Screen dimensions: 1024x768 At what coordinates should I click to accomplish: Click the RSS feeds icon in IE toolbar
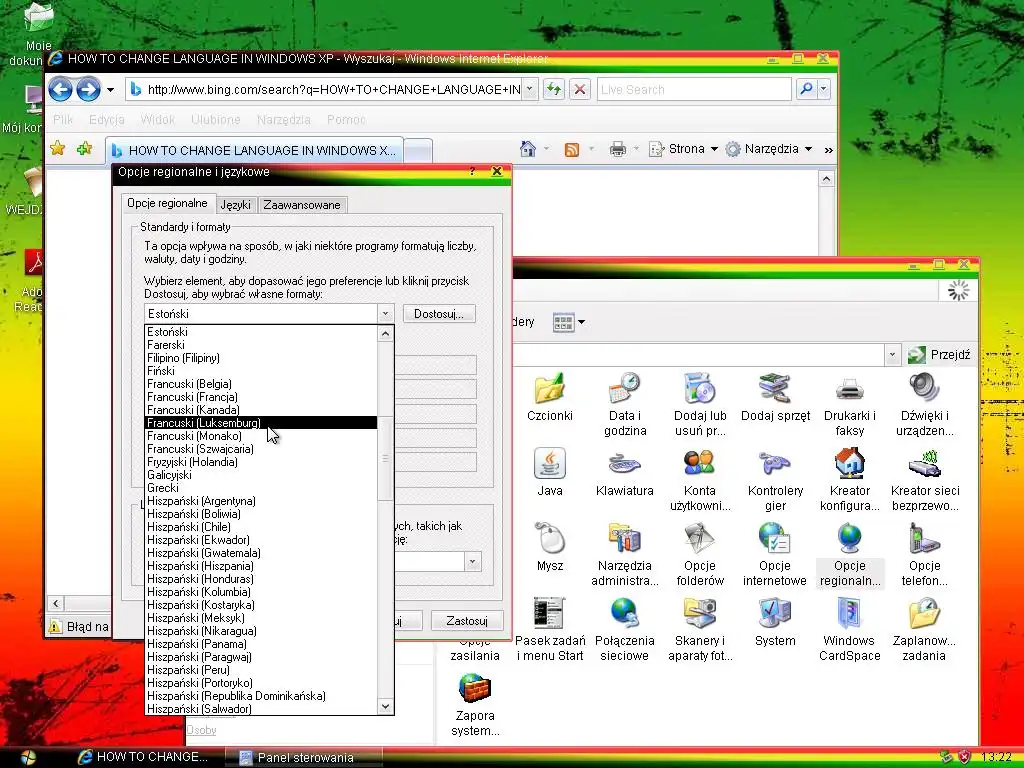pyautogui.click(x=571, y=150)
